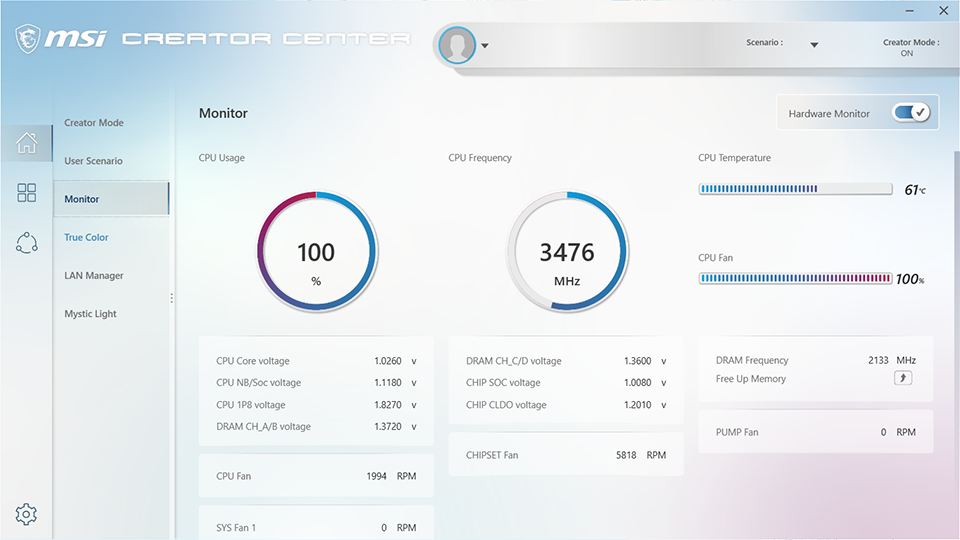Screen dimensions: 960x540
Task: Click the CPU 1P8 voltage row
Action: pos(316,405)
